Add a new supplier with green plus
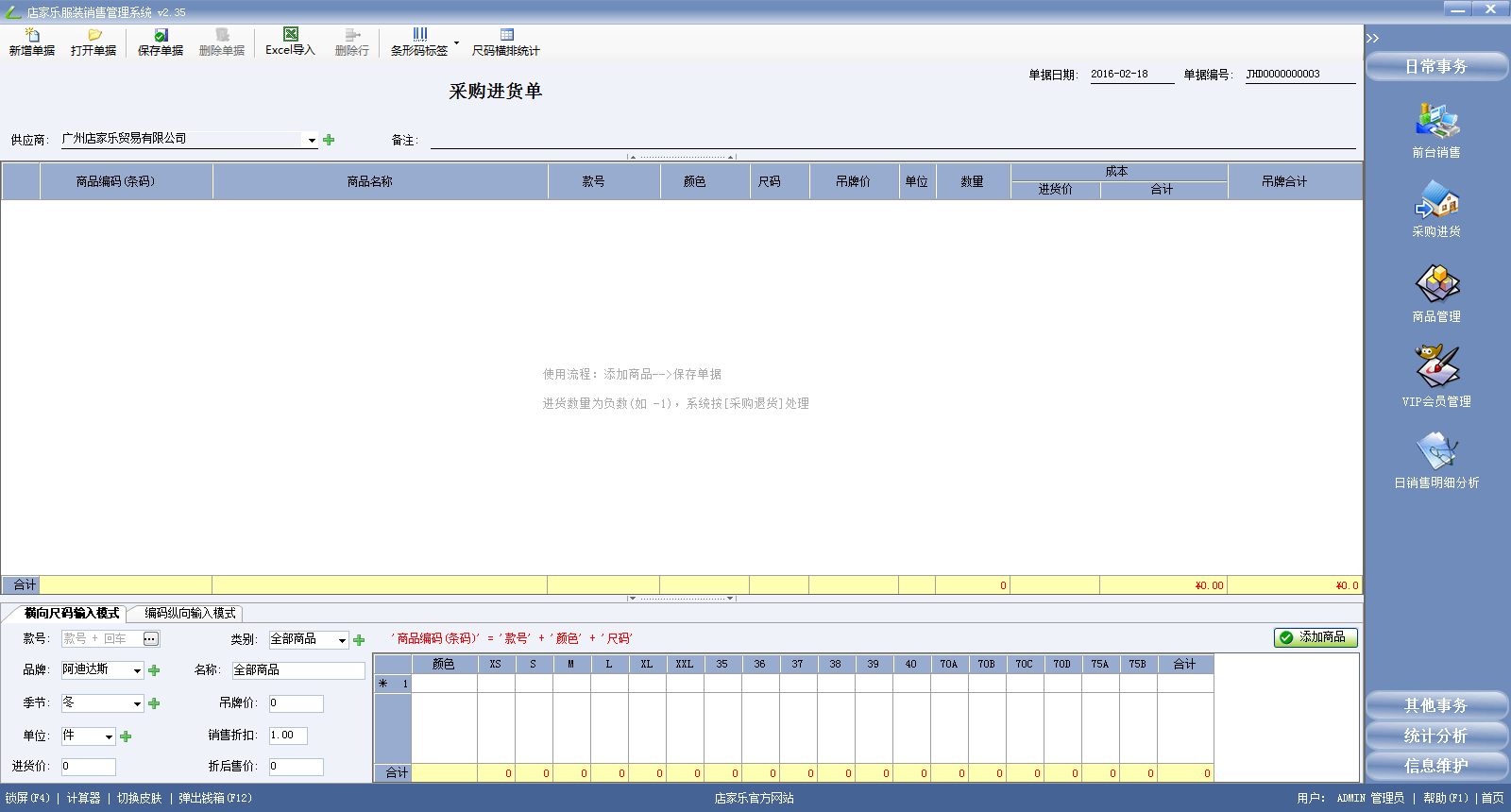Viewport: 1511px width, 812px height. pos(329,140)
